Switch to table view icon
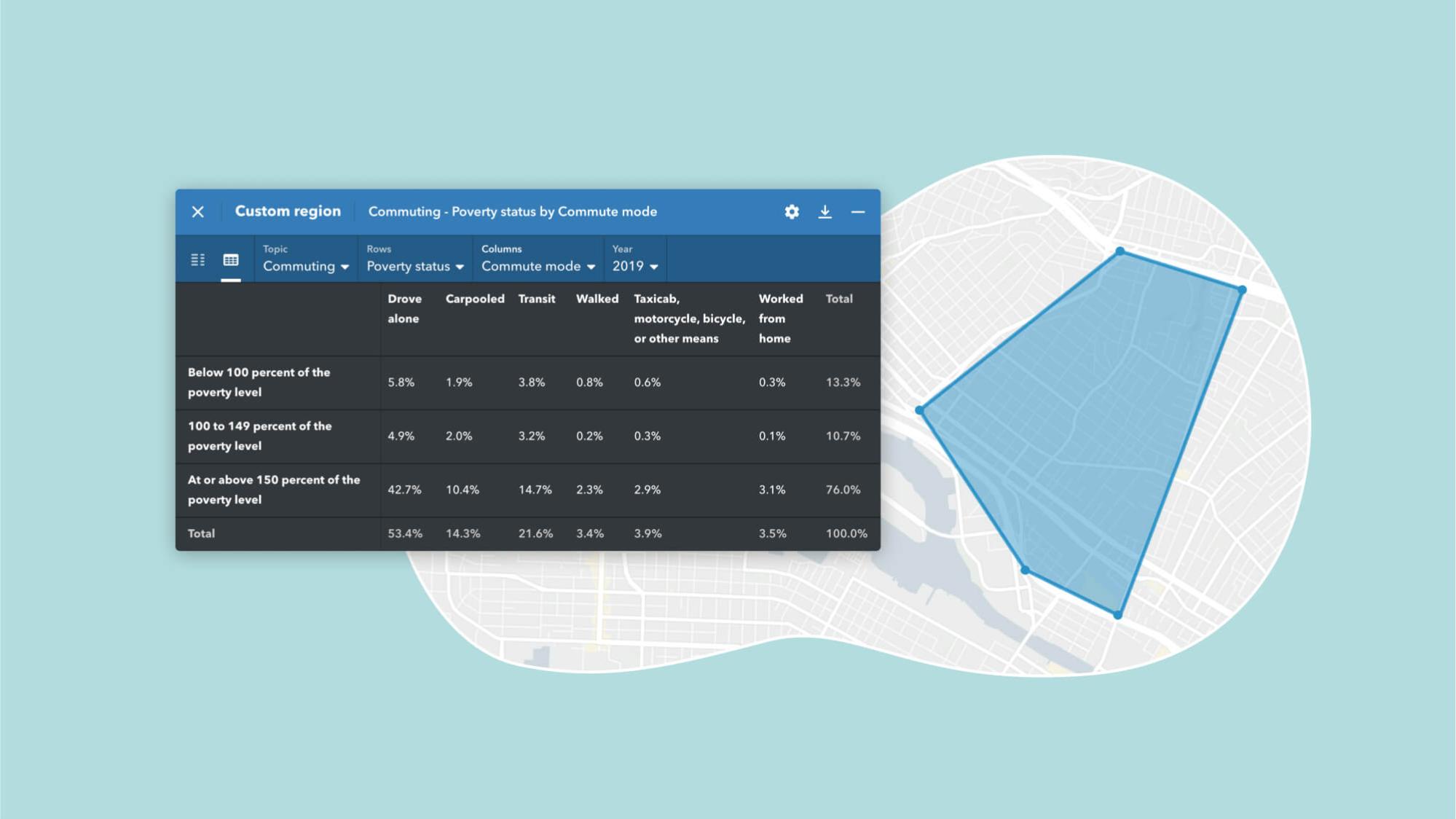Image resolution: width=1456 pixels, height=819 pixels. click(231, 260)
